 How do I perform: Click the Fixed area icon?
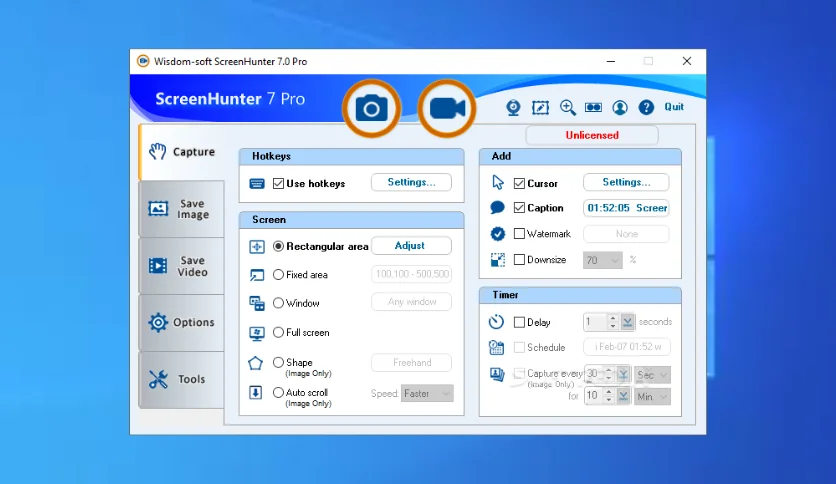click(256, 275)
